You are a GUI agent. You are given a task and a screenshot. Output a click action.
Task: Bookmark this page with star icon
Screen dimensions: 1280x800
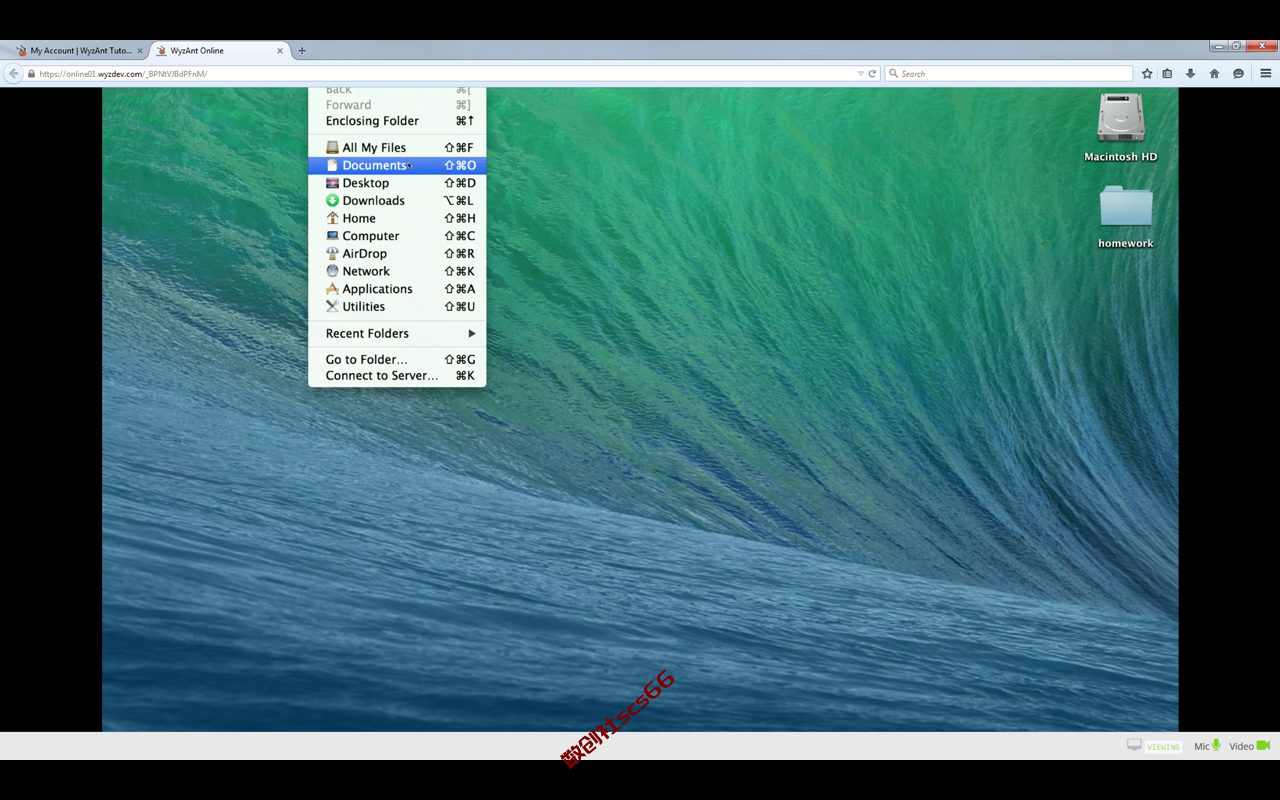click(1147, 74)
